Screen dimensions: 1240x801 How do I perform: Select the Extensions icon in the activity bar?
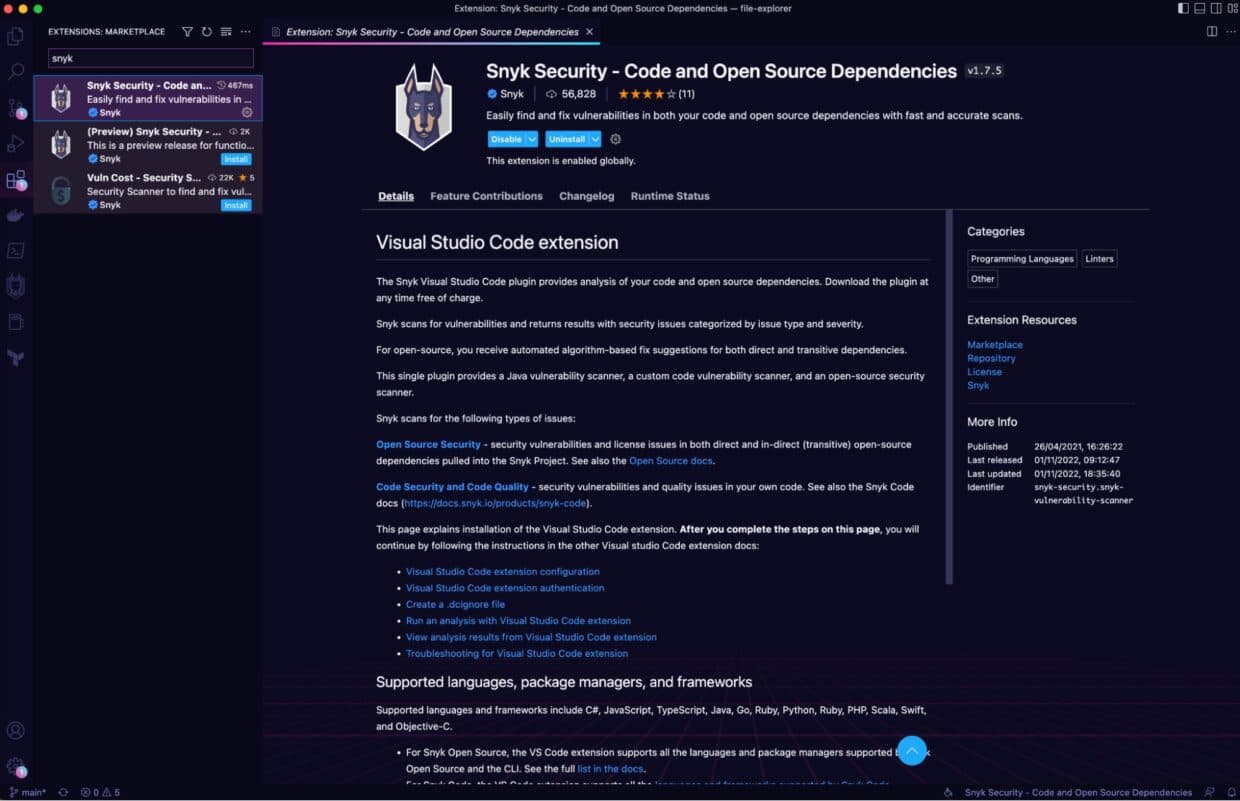pyautogui.click(x=14, y=179)
